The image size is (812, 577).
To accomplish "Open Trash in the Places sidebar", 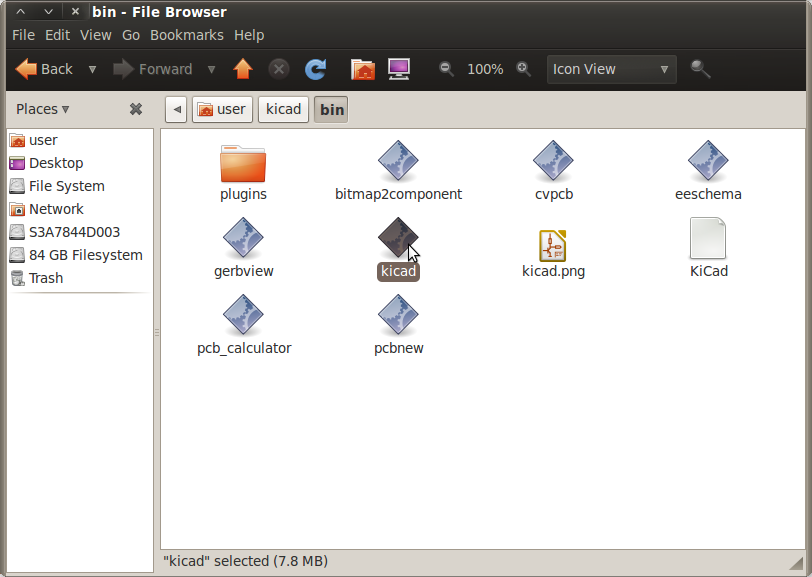I will pos(80,278).
